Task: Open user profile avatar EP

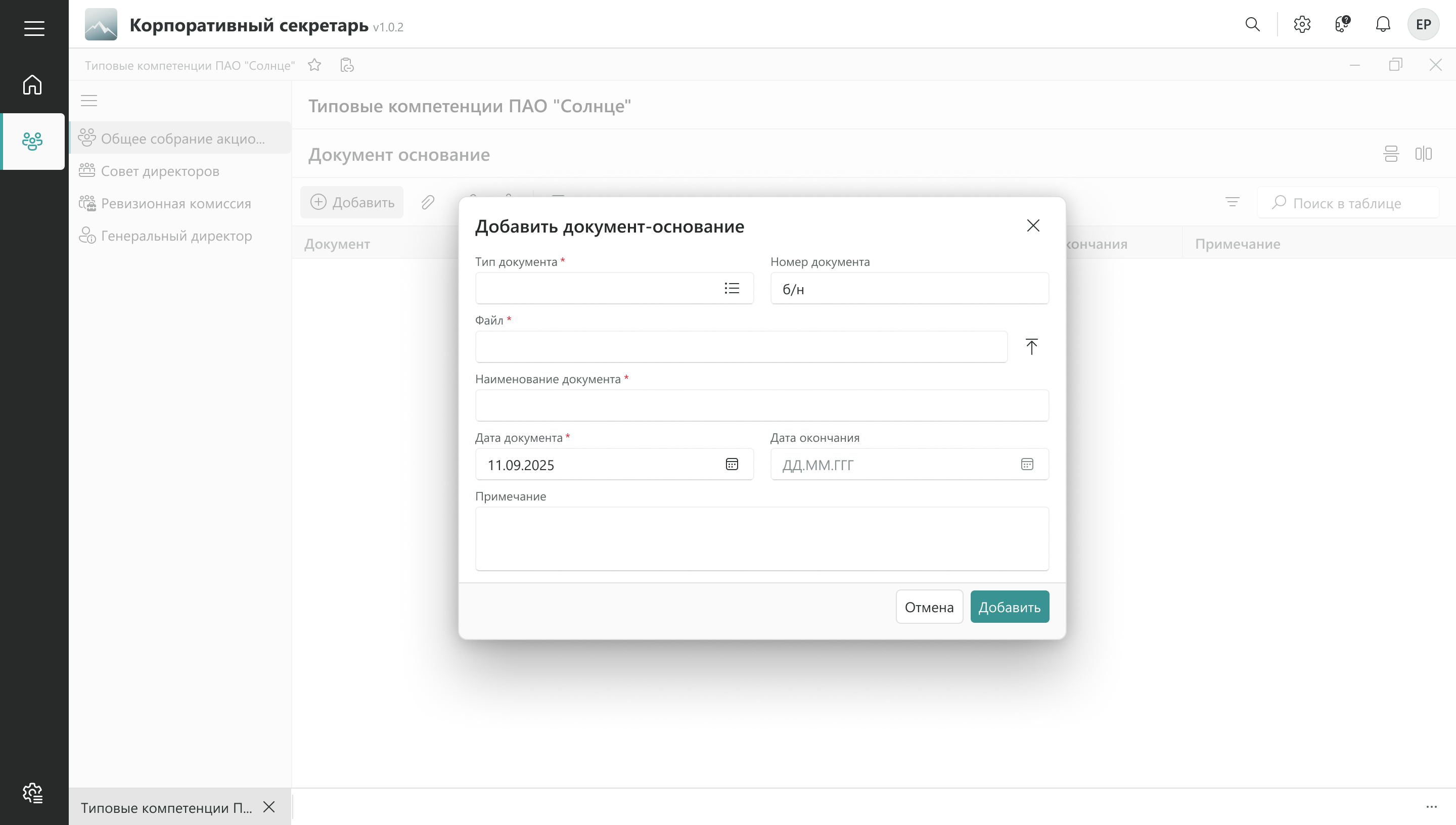Action: click(x=1423, y=24)
